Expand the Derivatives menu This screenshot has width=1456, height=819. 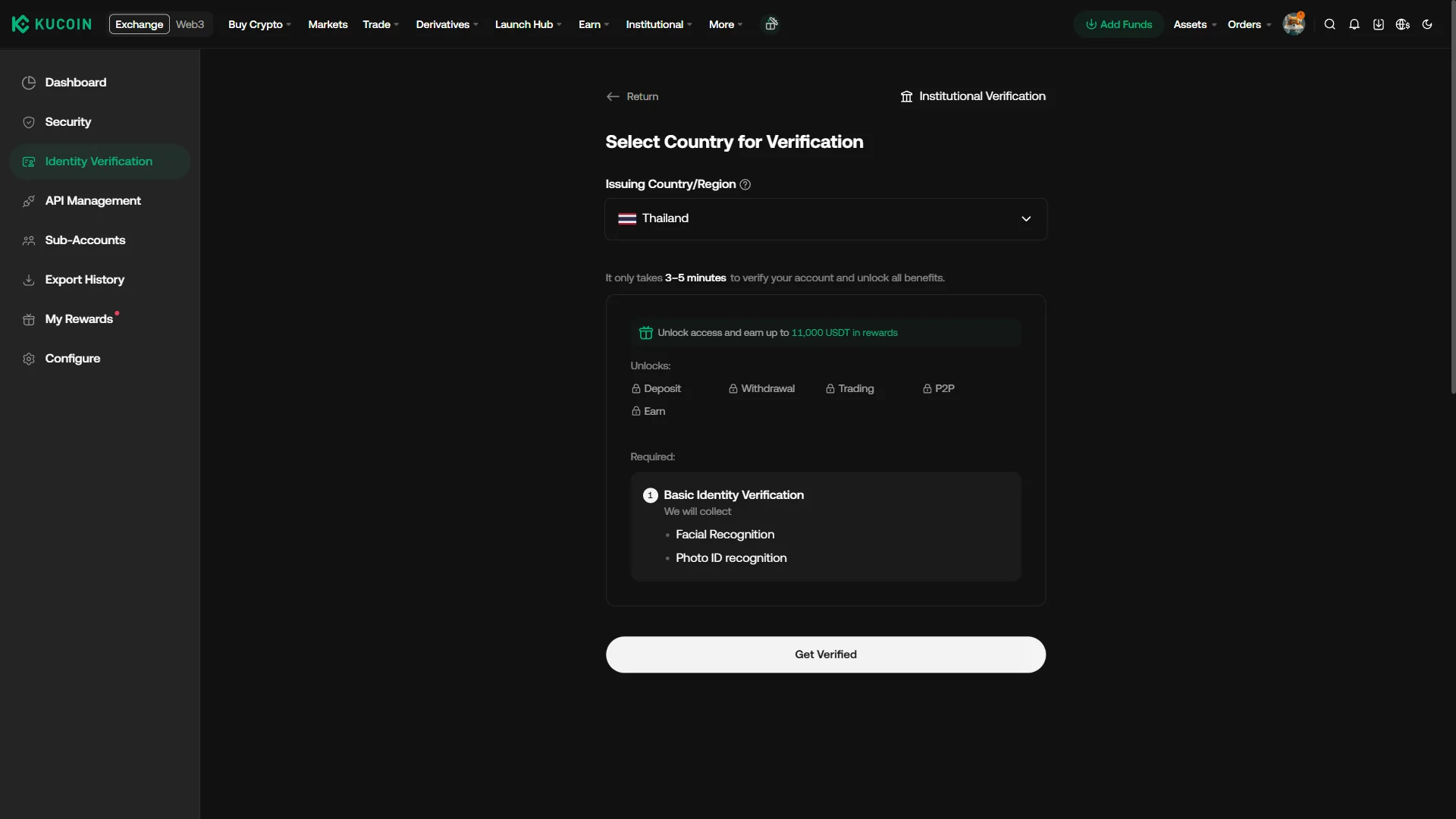click(x=447, y=24)
